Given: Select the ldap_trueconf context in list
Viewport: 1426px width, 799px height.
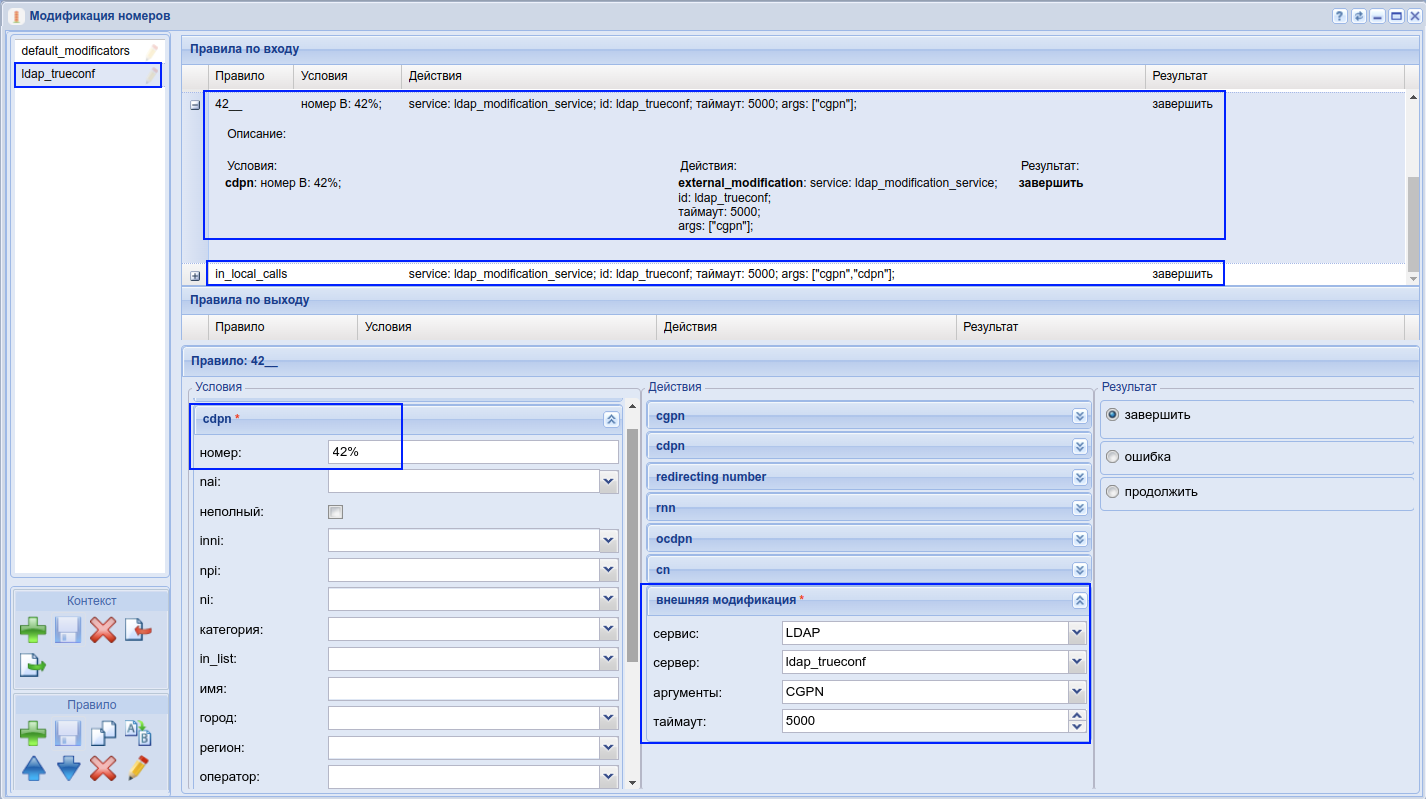Looking at the screenshot, I should pos(59,74).
